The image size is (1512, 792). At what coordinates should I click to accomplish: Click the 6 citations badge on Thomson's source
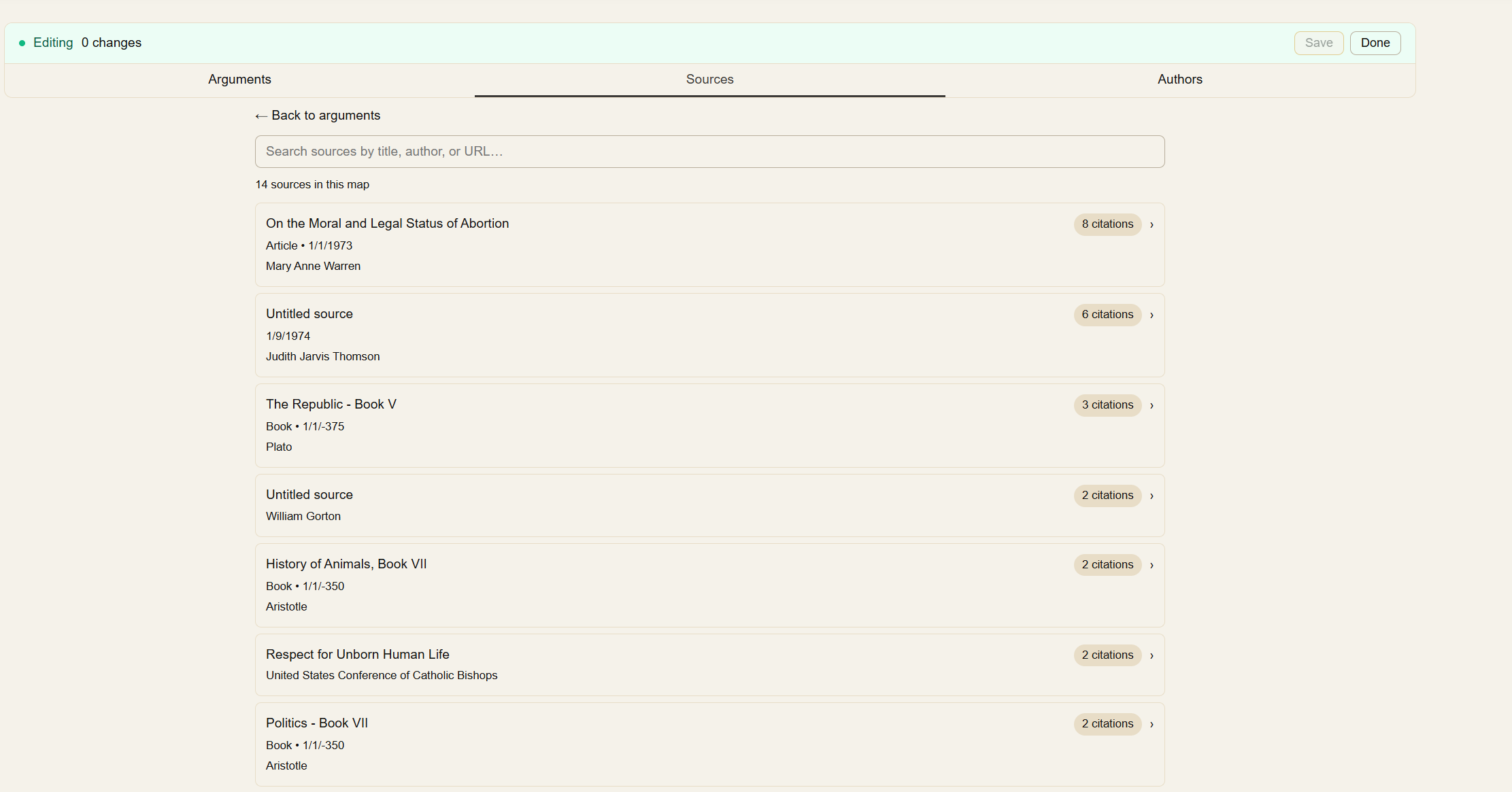[1107, 315]
